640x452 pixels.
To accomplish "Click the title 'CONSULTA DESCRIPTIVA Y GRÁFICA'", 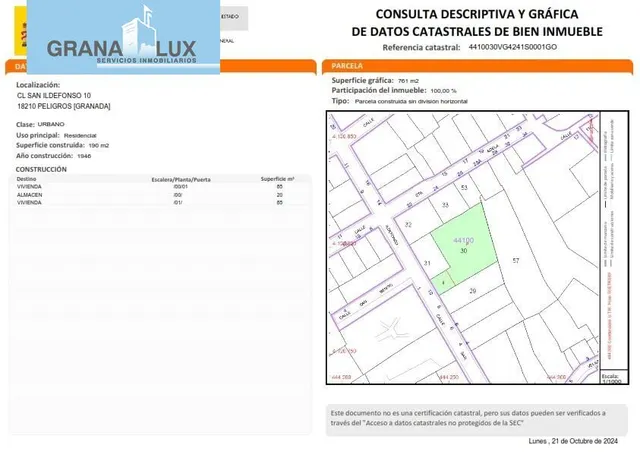I will (477, 14).
